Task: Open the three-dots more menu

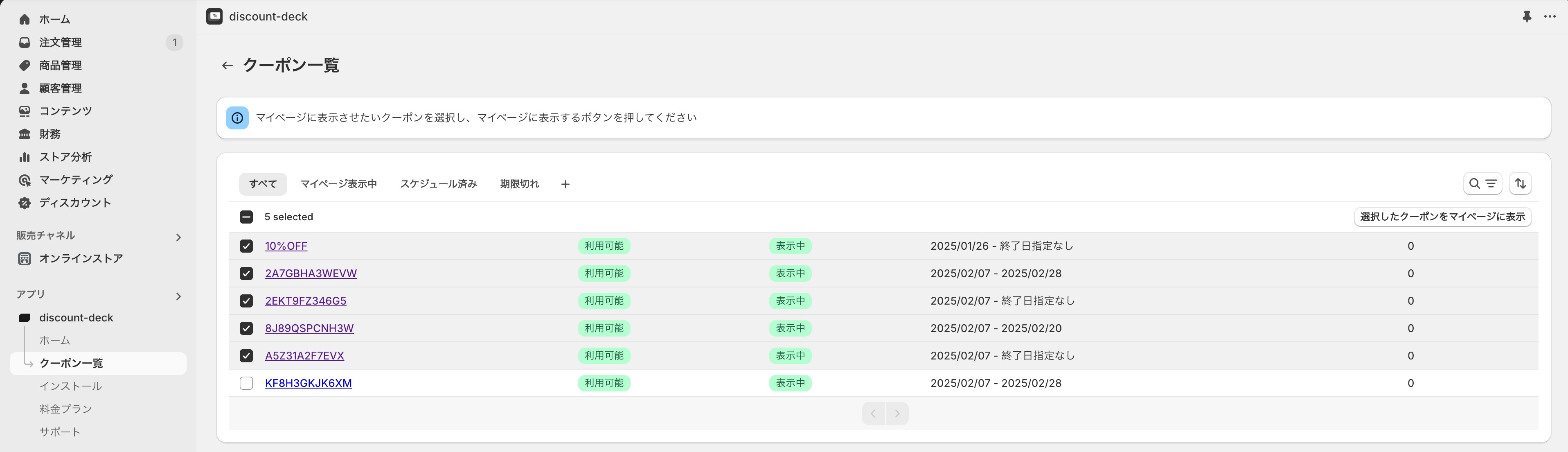Action: (1550, 16)
